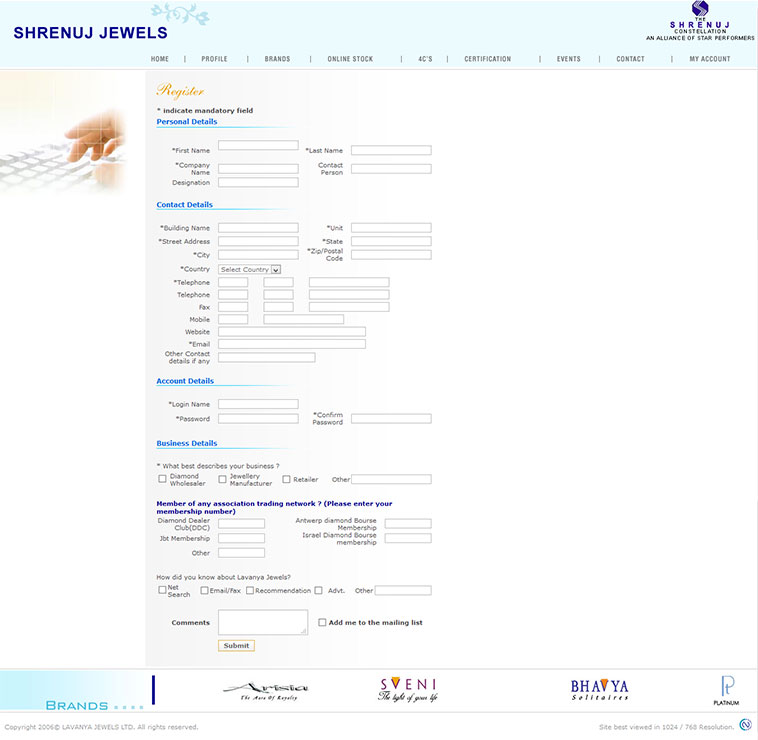Focus the Contact Person field
This screenshot has width=758, height=740.
coord(391,169)
